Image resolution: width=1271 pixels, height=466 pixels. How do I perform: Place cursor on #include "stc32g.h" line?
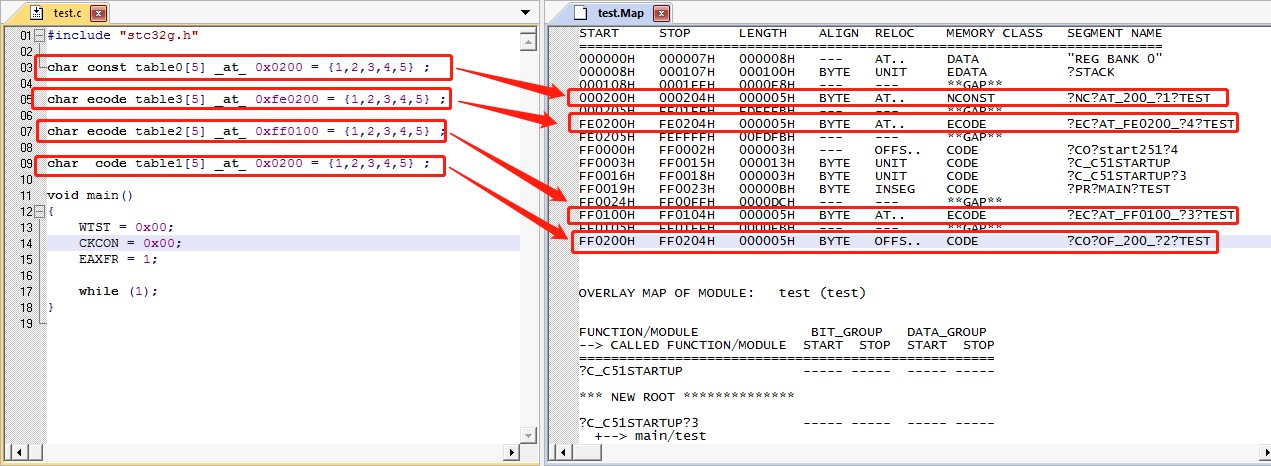tap(122, 35)
